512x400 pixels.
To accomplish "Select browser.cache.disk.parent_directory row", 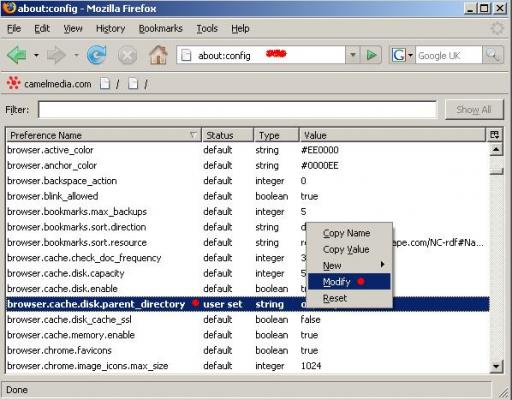I will tap(247, 304).
